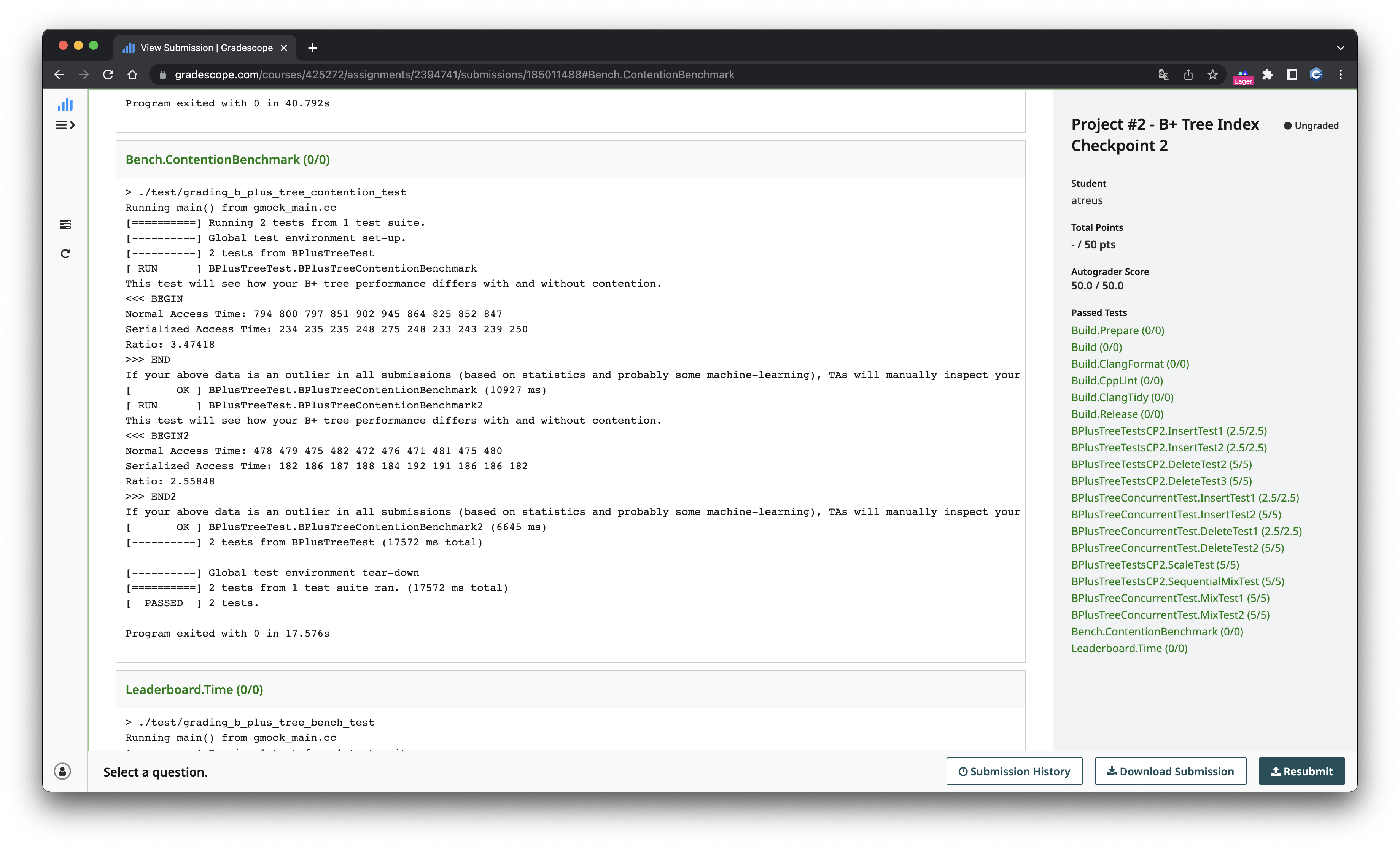Click the share page icon
The height and width of the screenshot is (848, 1400).
[x=1188, y=75]
